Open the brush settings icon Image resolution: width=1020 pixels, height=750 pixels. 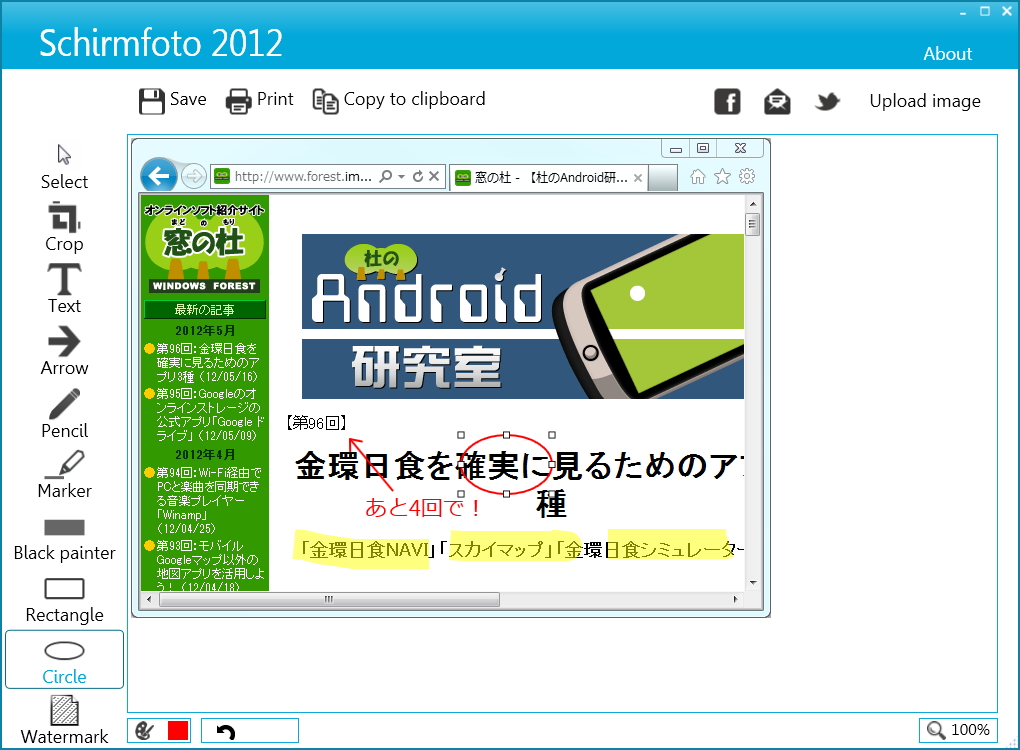144,730
